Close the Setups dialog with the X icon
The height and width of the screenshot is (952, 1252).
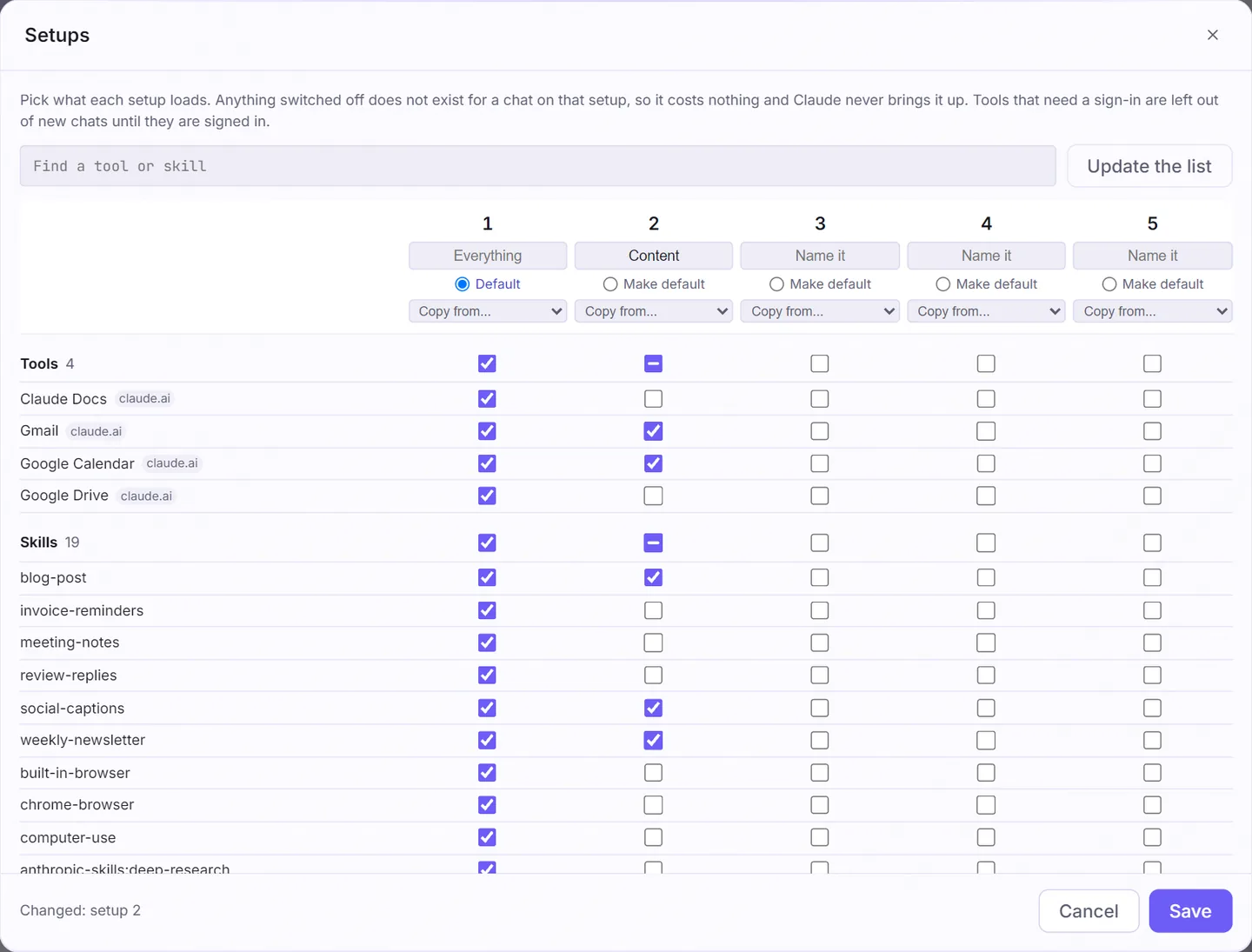(x=1212, y=35)
